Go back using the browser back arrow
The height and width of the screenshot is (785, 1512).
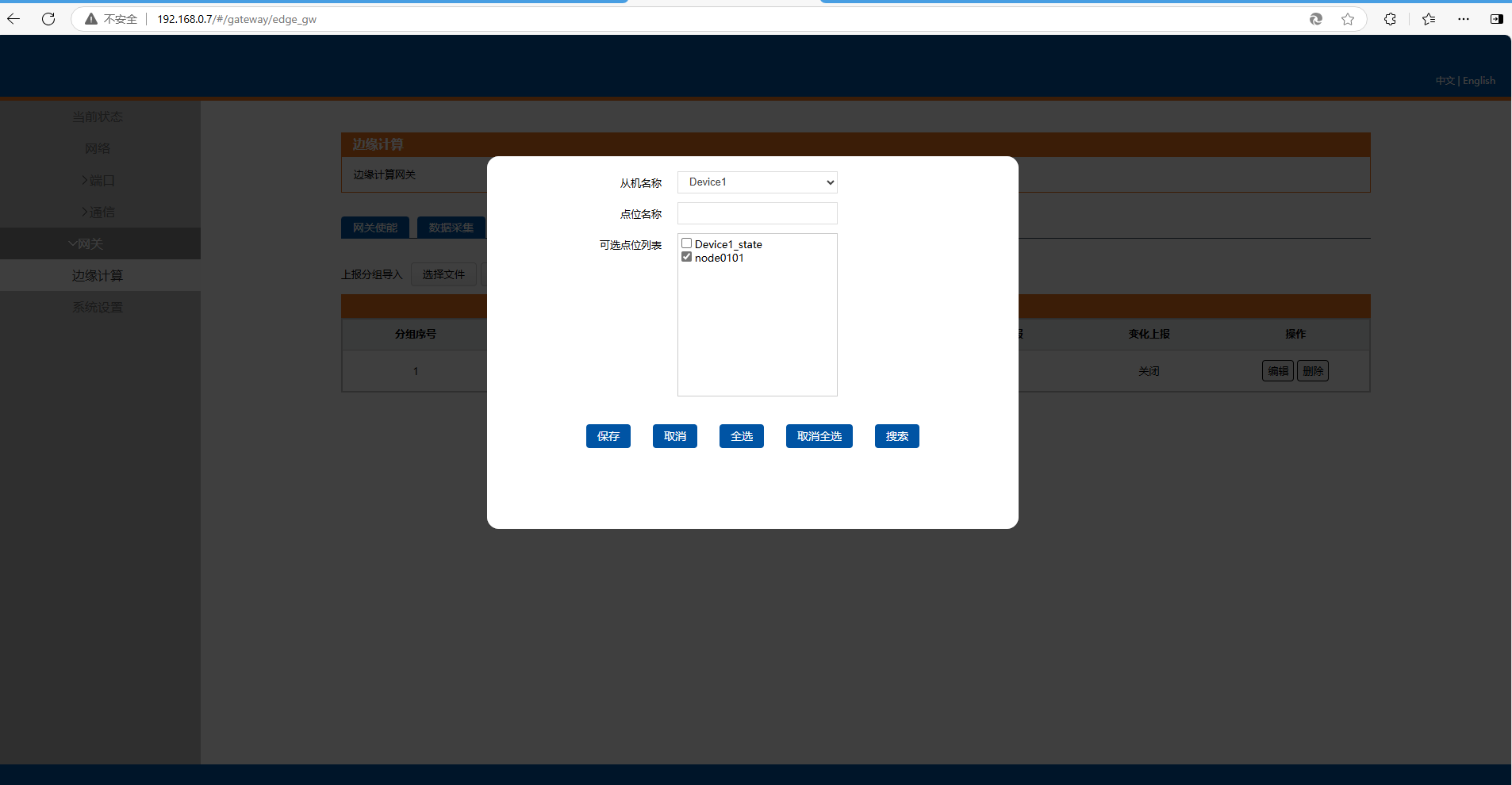tap(13, 19)
